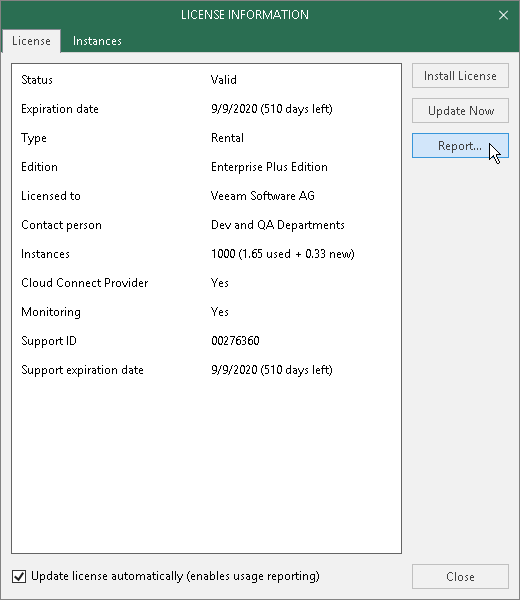Image resolution: width=520 pixels, height=600 pixels.
Task: Click the Contact person label
Action: tap(61, 225)
